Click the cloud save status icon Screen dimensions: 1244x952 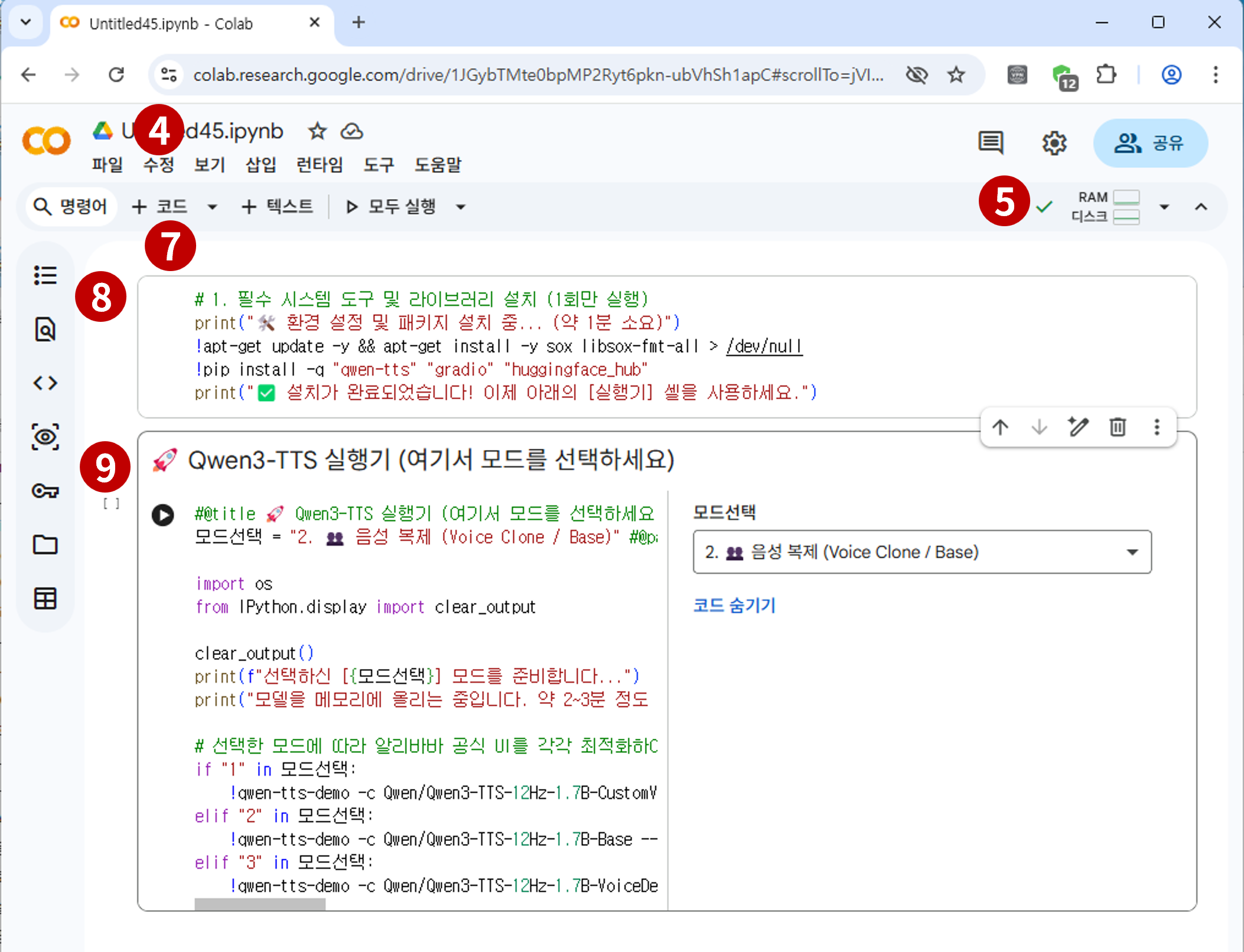(x=352, y=131)
